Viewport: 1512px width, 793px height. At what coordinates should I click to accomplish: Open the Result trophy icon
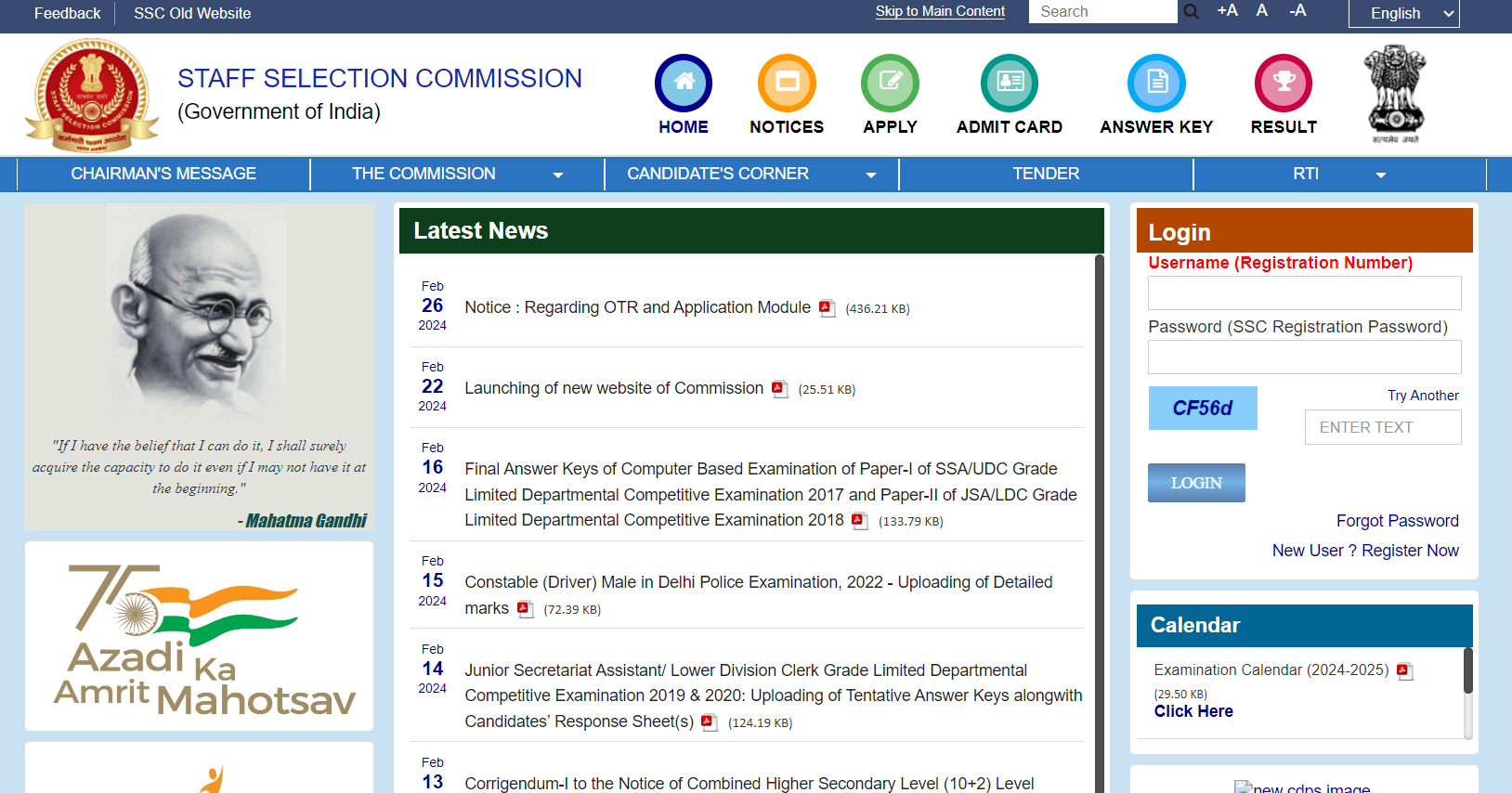[1284, 83]
